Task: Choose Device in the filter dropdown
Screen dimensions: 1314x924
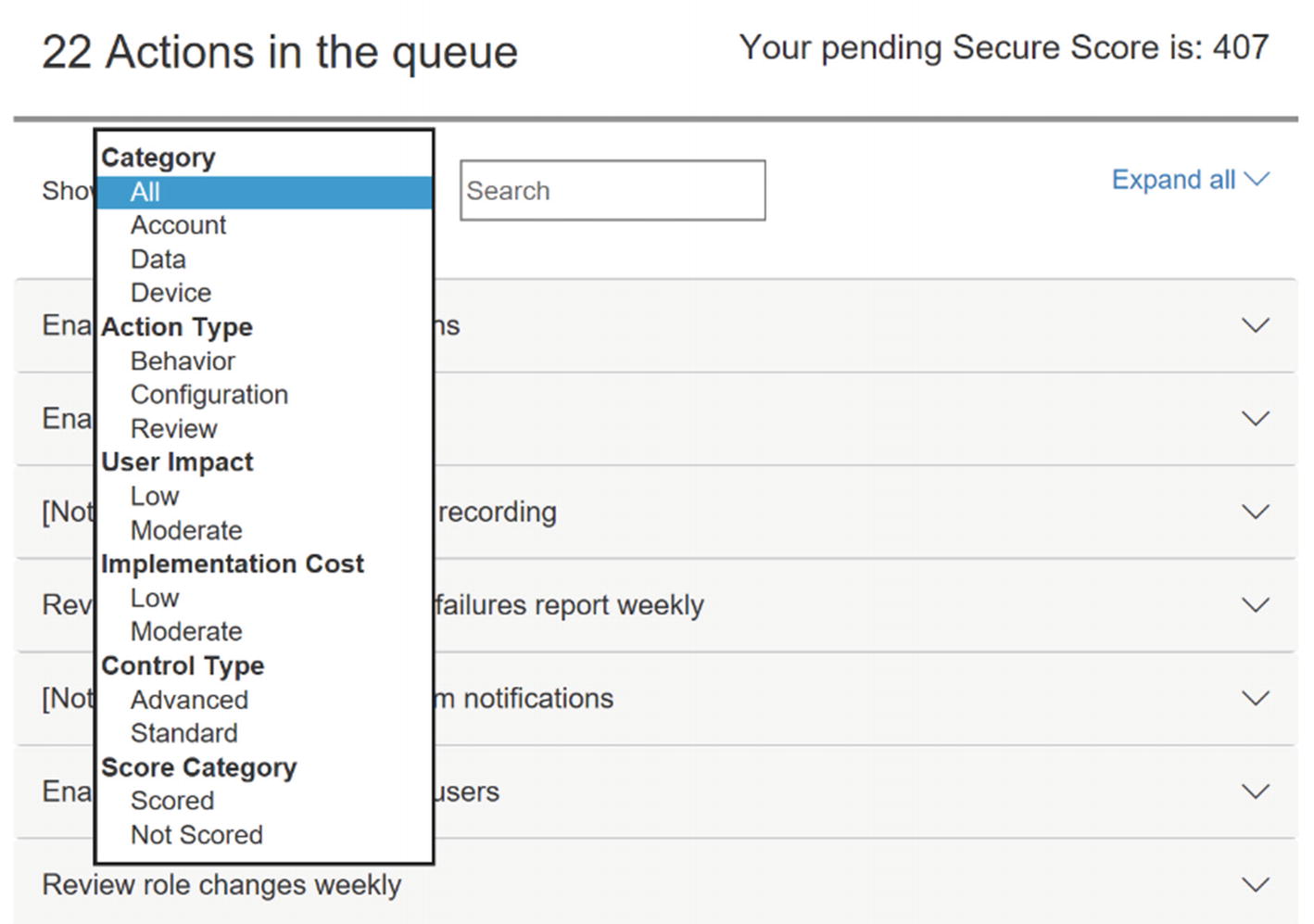Action: click(171, 293)
